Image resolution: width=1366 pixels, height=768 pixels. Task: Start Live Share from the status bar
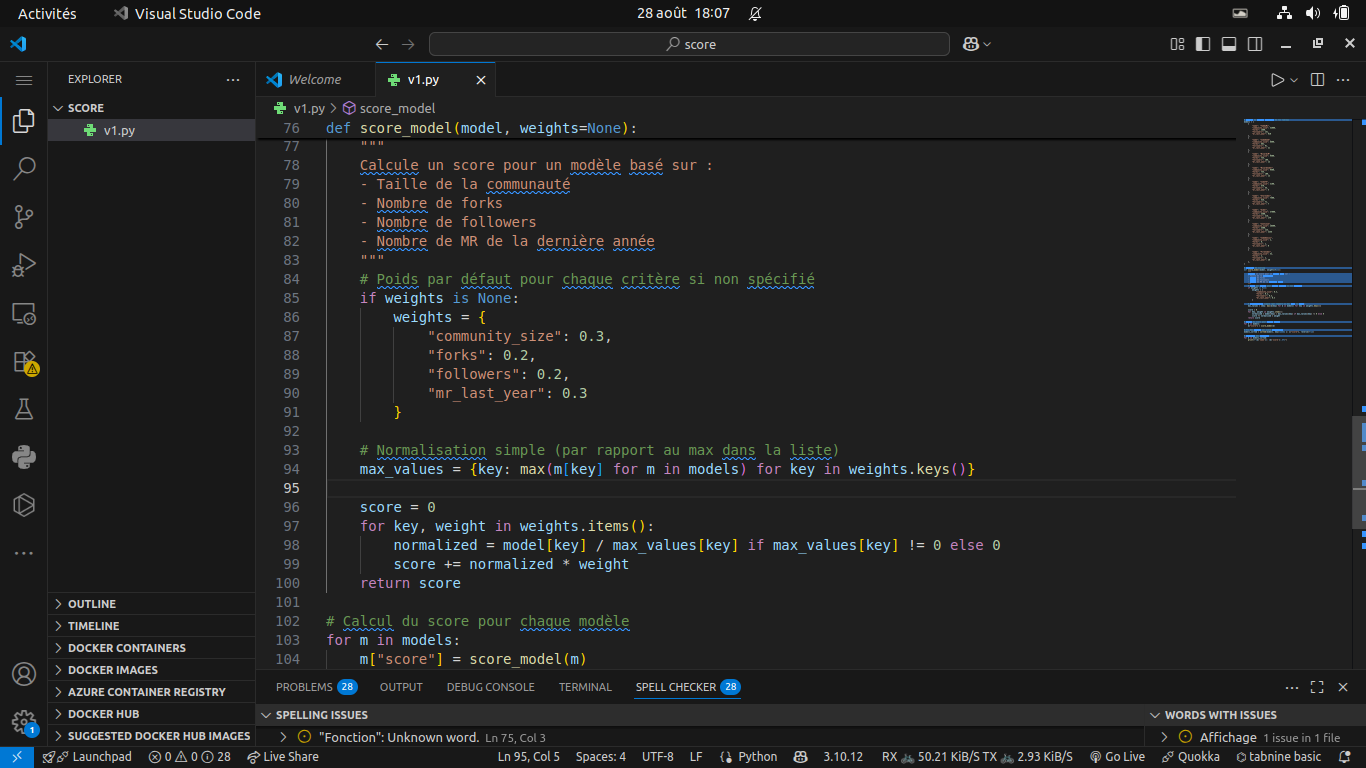point(283,757)
